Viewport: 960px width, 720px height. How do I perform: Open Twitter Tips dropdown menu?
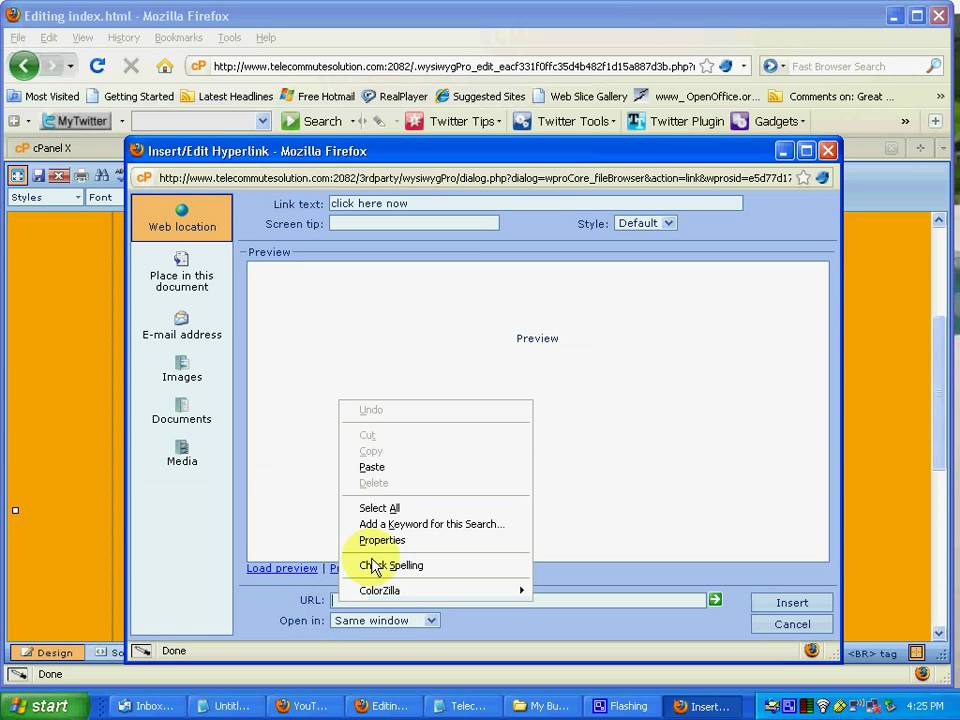tap(454, 121)
